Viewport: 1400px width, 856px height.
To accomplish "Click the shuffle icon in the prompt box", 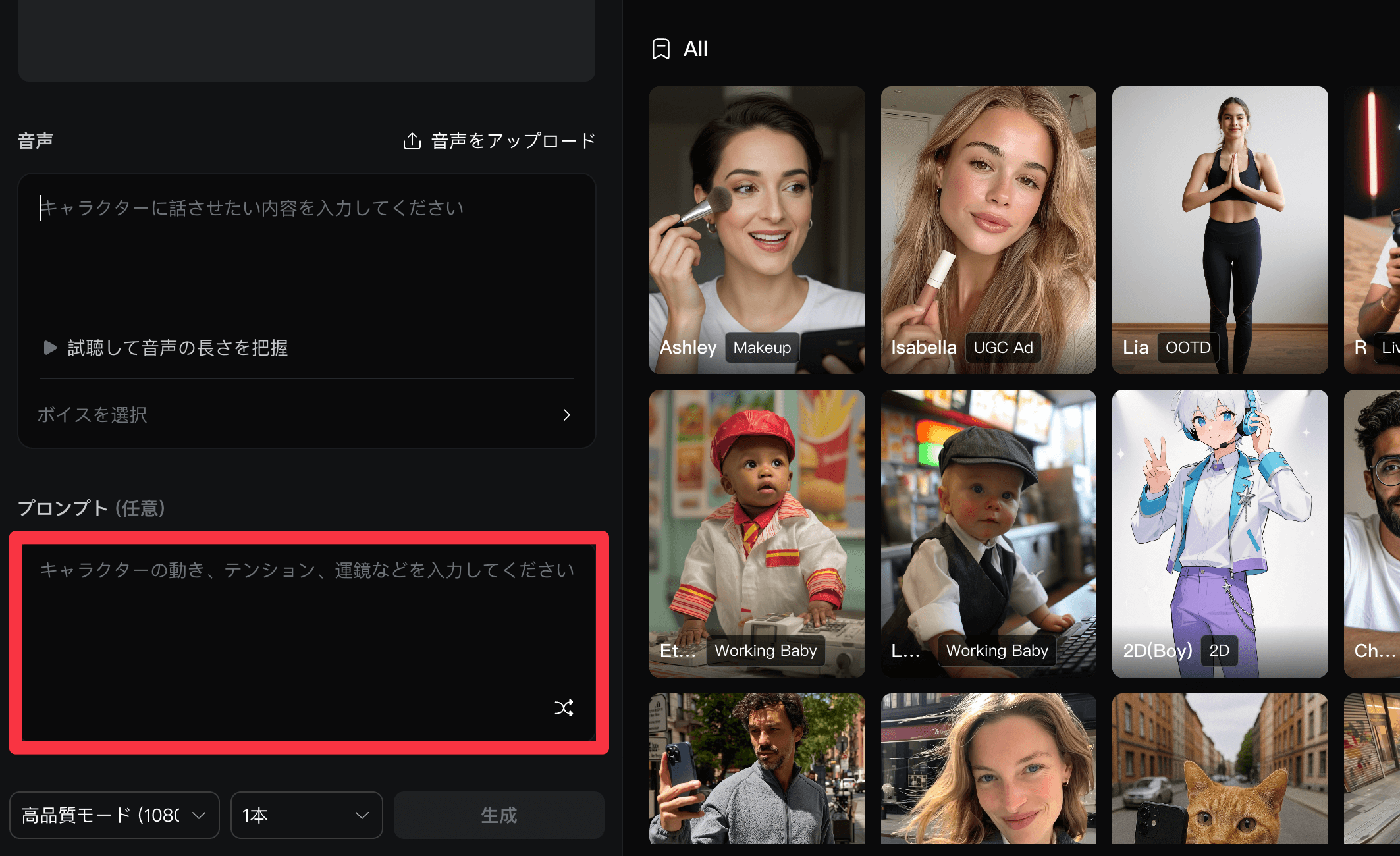I will 564,709.
